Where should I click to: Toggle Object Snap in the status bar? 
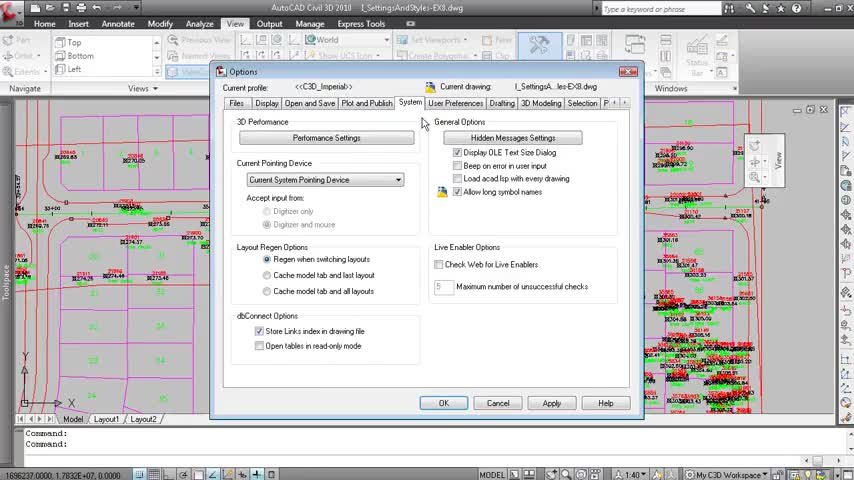[x=199, y=475]
